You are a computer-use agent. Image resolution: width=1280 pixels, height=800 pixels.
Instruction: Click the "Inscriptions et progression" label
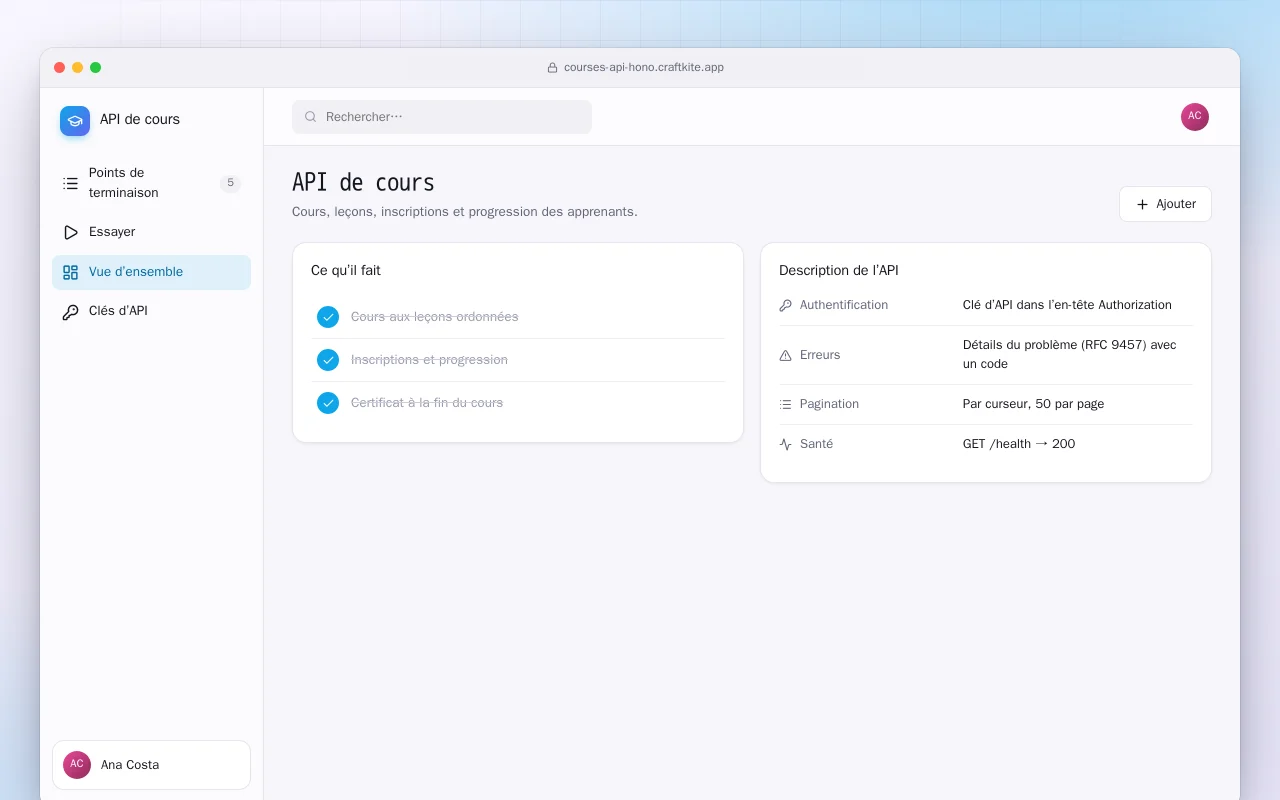tap(429, 360)
